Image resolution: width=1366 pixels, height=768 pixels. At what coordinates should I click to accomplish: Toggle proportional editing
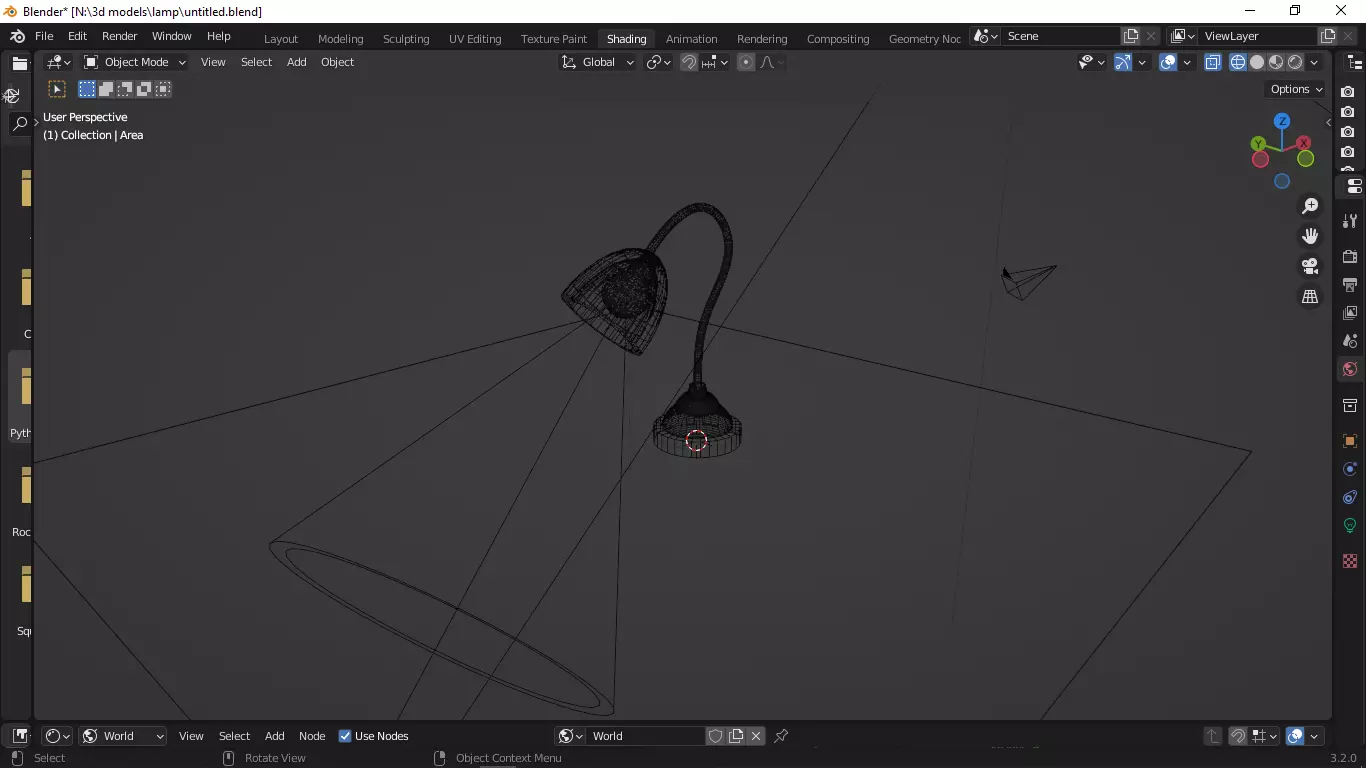(x=746, y=62)
